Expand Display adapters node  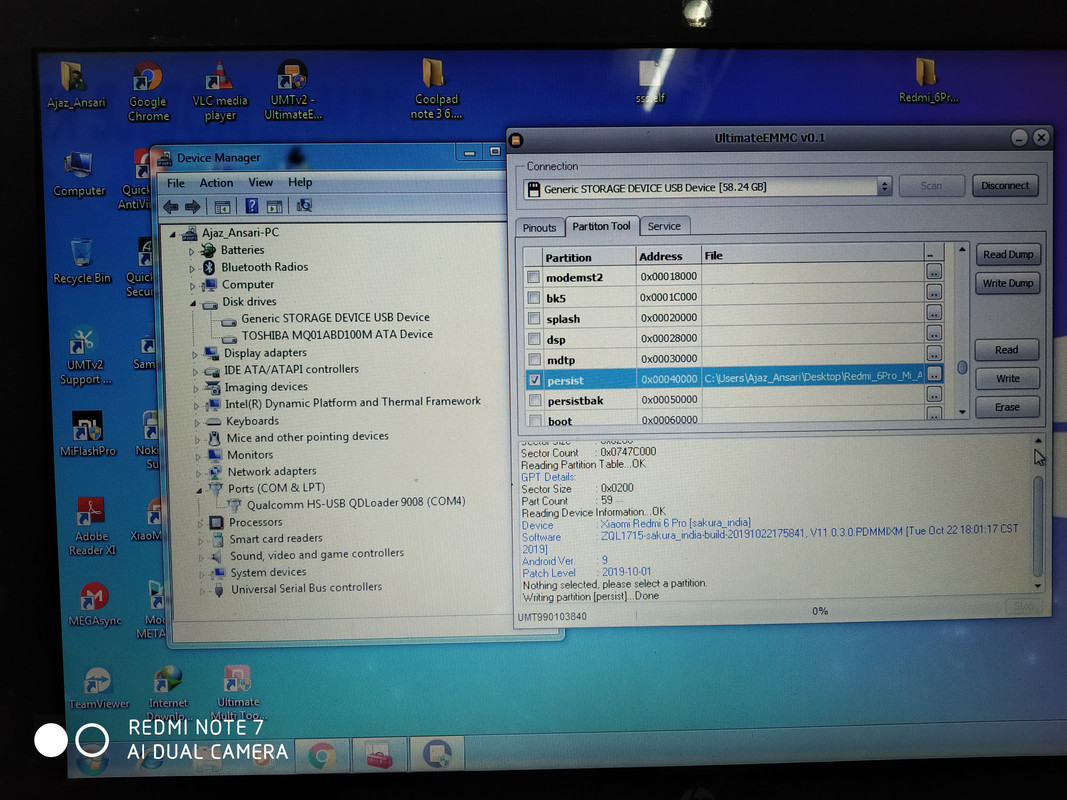pyautogui.click(x=195, y=354)
